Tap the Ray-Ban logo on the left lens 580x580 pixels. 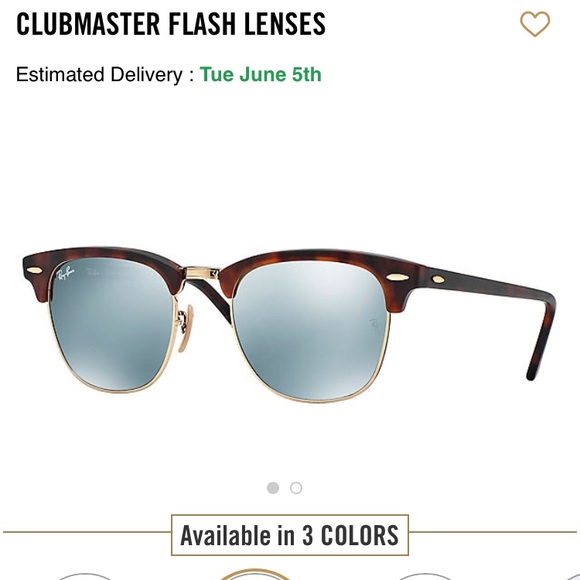(x=65, y=274)
